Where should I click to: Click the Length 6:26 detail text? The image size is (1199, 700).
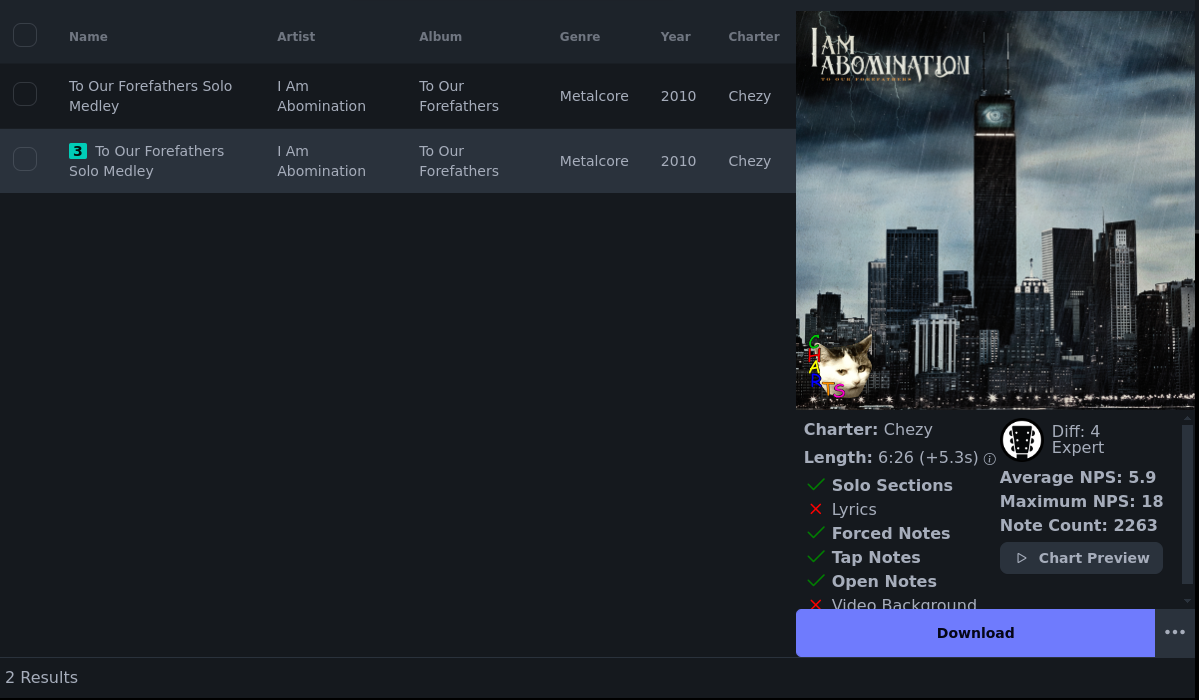click(891, 457)
